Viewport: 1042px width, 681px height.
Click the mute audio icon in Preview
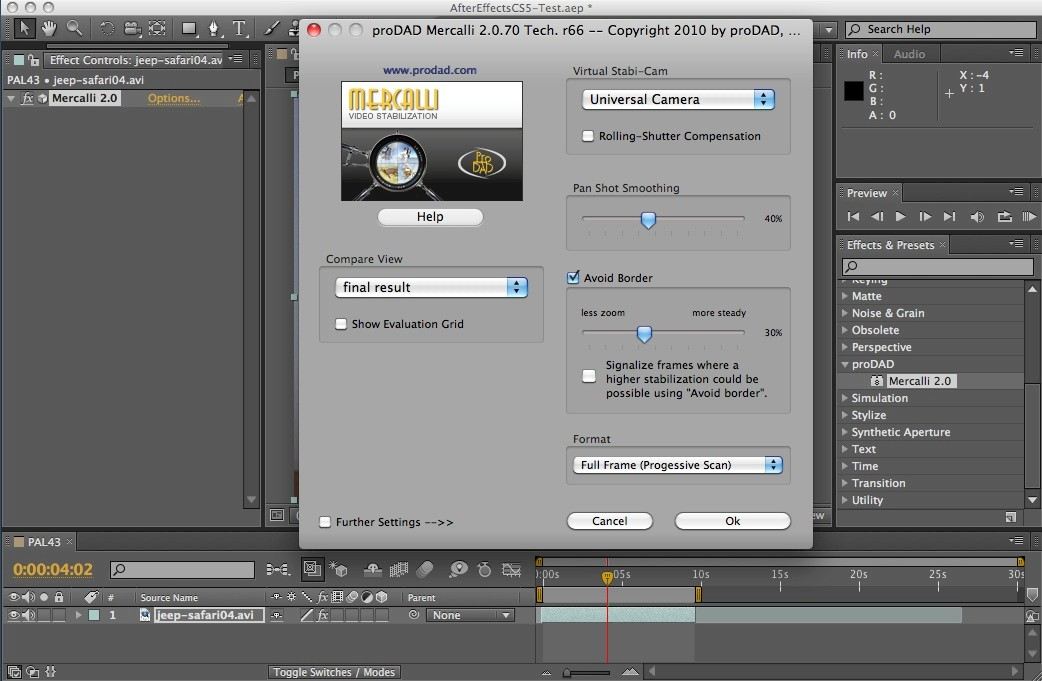(x=977, y=217)
